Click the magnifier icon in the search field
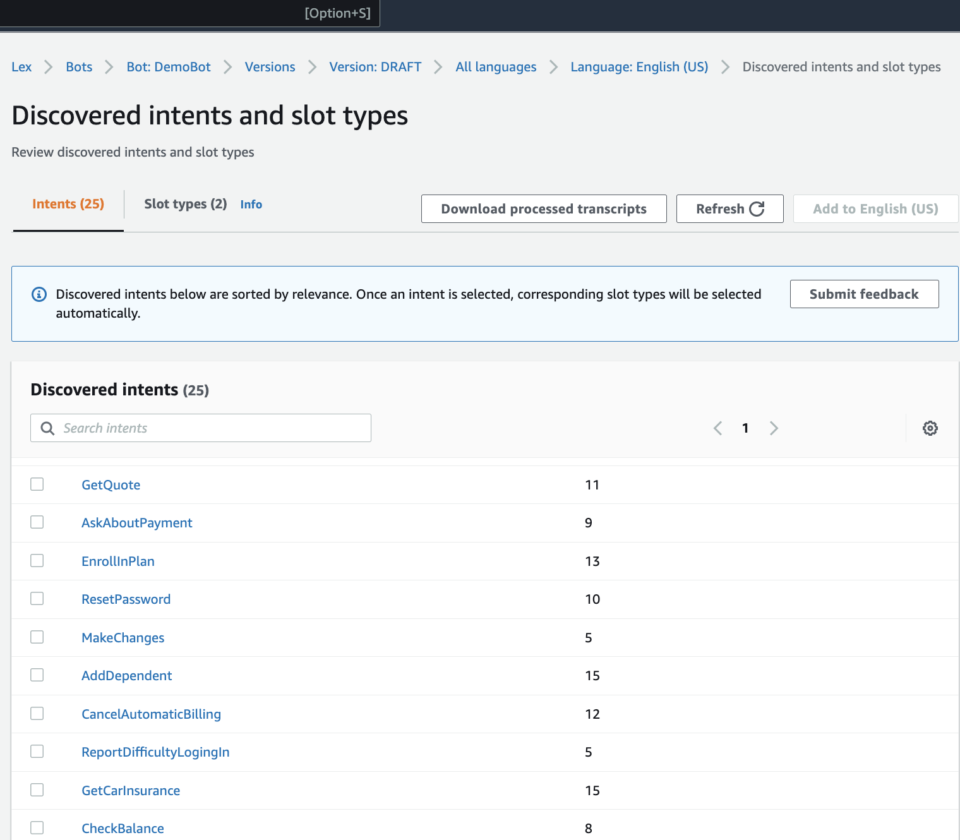The image size is (960, 840). click(x=47, y=427)
